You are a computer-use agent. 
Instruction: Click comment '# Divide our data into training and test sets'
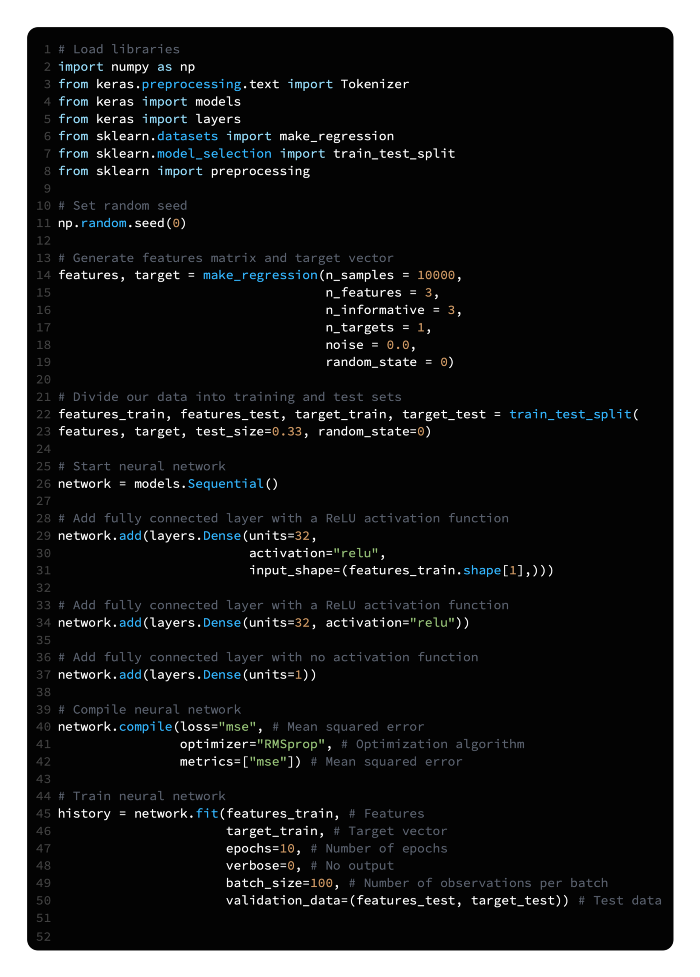pyautogui.click(x=229, y=397)
